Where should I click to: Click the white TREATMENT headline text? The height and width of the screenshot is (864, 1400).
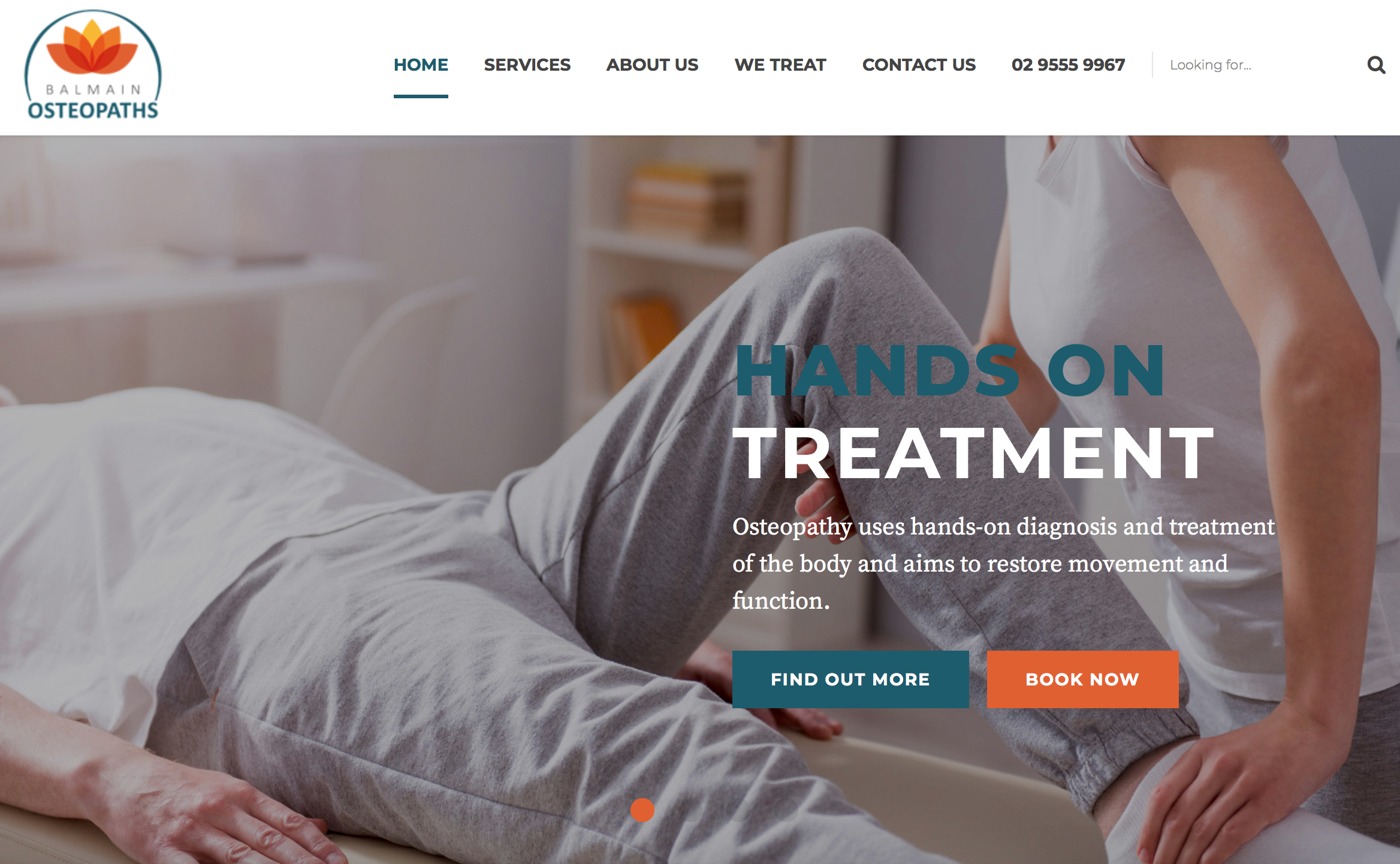coord(973,454)
